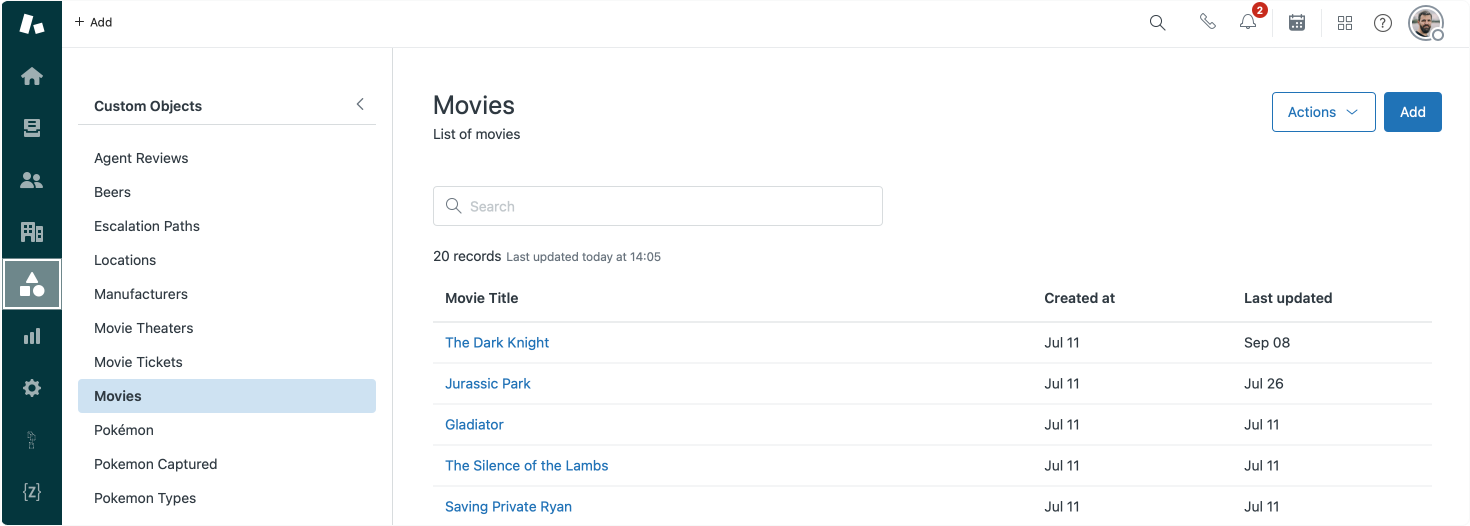
Task: Focus the movies Search field
Action: point(658,206)
